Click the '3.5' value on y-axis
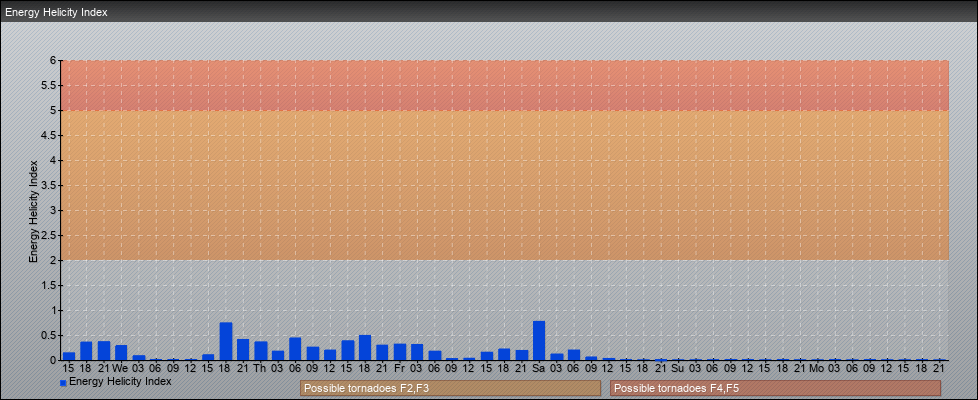 click(x=49, y=185)
